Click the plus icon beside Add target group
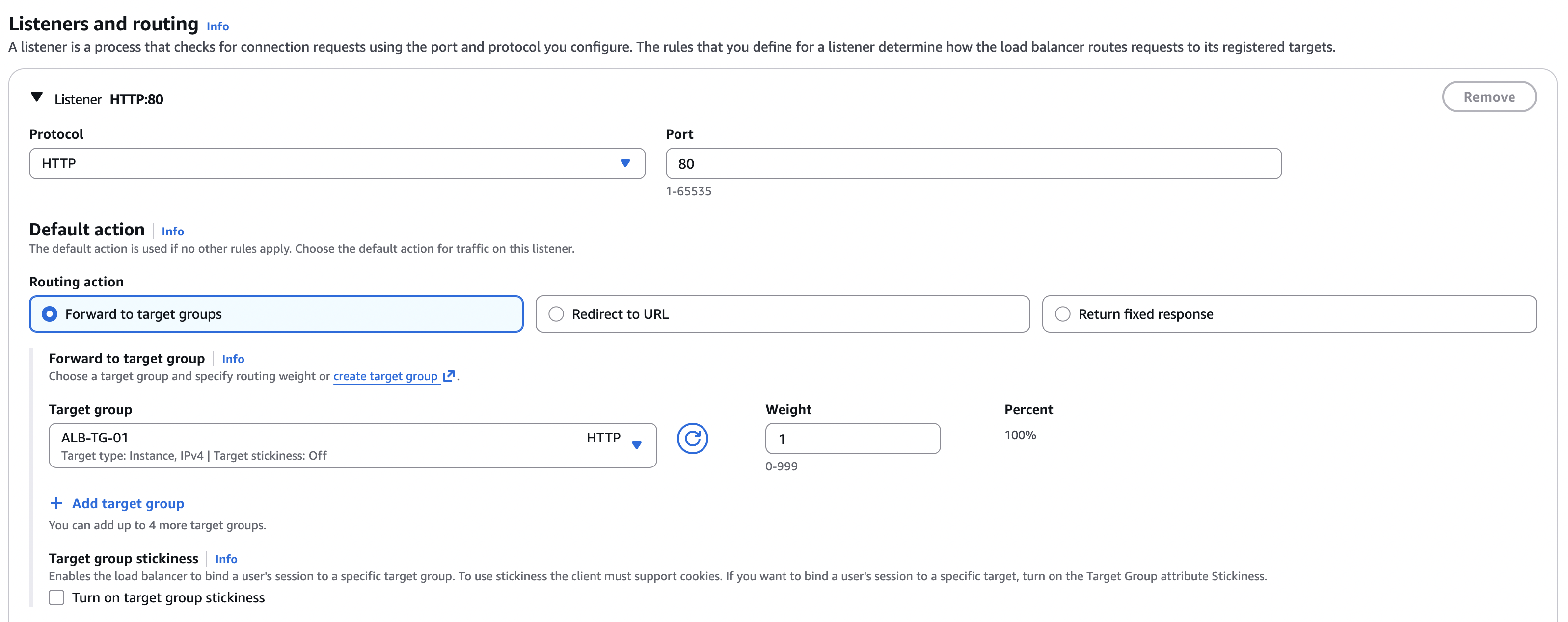Viewport: 1568px width, 622px height. coord(56,503)
